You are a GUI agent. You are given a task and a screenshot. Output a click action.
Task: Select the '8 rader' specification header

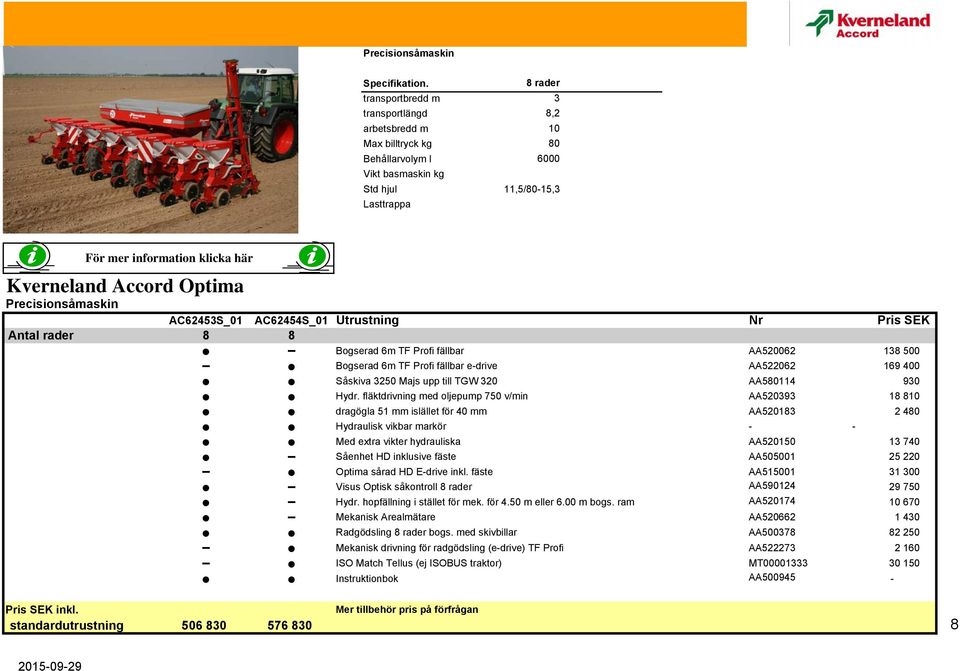543,83
